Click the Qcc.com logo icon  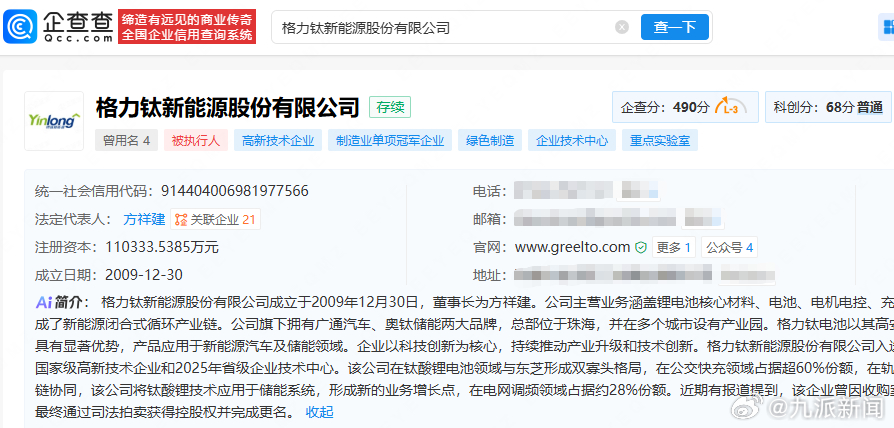pyautogui.click(x=21, y=26)
